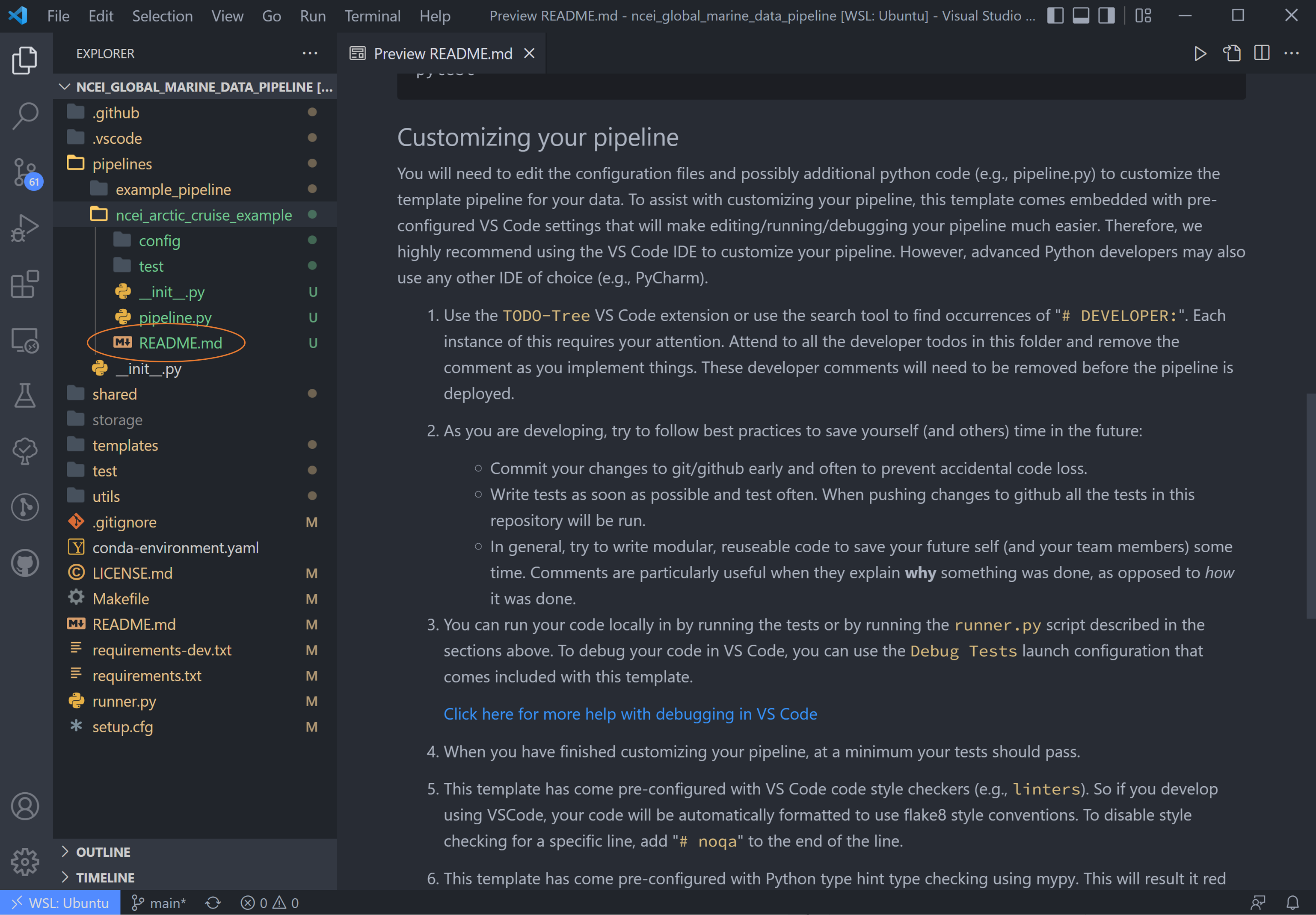Open the Extensions view

click(x=25, y=284)
